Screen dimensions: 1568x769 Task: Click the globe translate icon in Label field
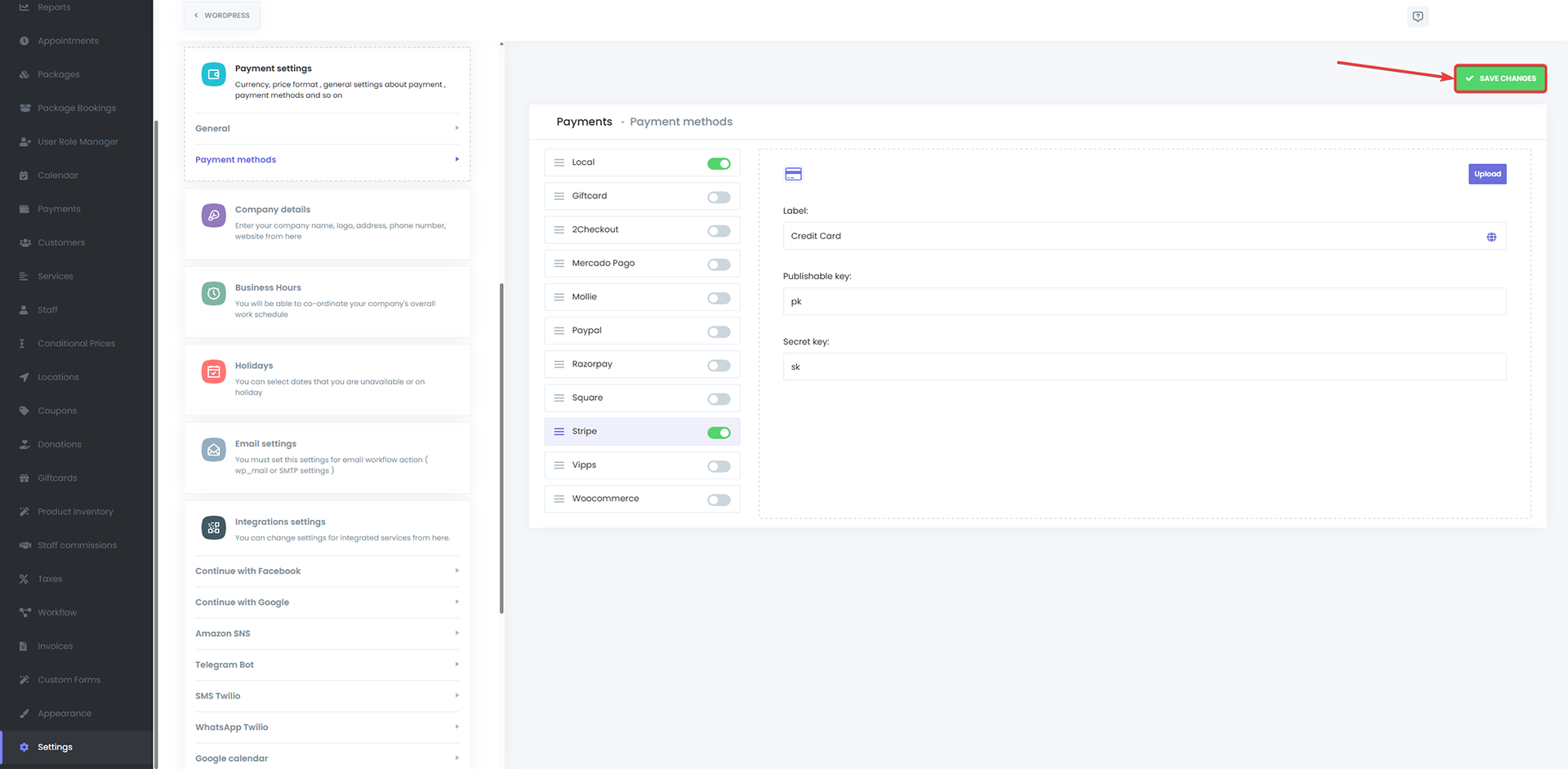pyautogui.click(x=1490, y=237)
